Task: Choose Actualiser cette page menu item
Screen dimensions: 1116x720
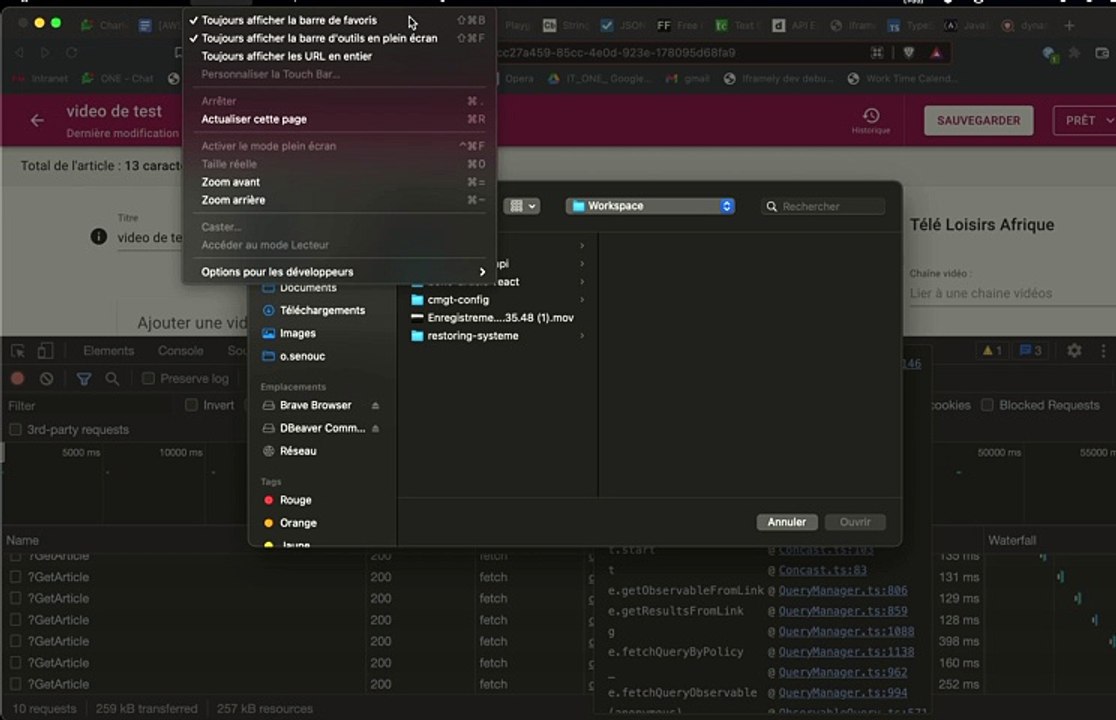Action: (x=338, y=119)
